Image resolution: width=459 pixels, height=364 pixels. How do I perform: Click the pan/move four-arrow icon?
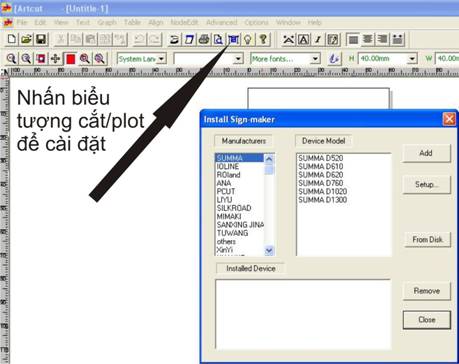click(x=55, y=59)
